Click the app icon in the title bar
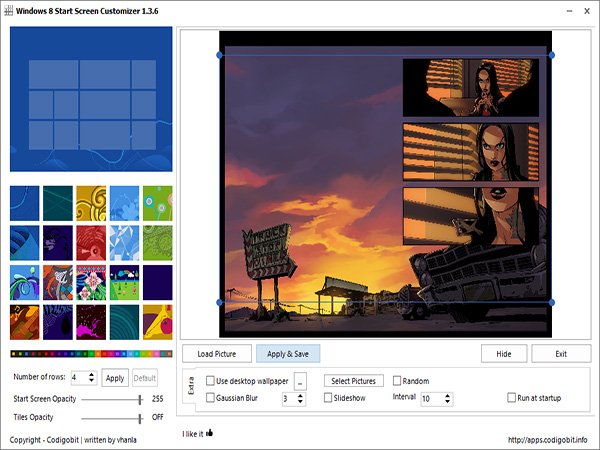600x450 pixels. [x=8, y=11]
